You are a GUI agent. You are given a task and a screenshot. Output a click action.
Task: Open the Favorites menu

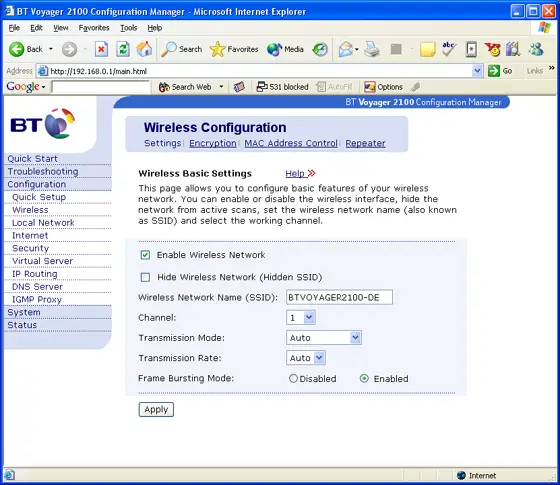(94, 28)
